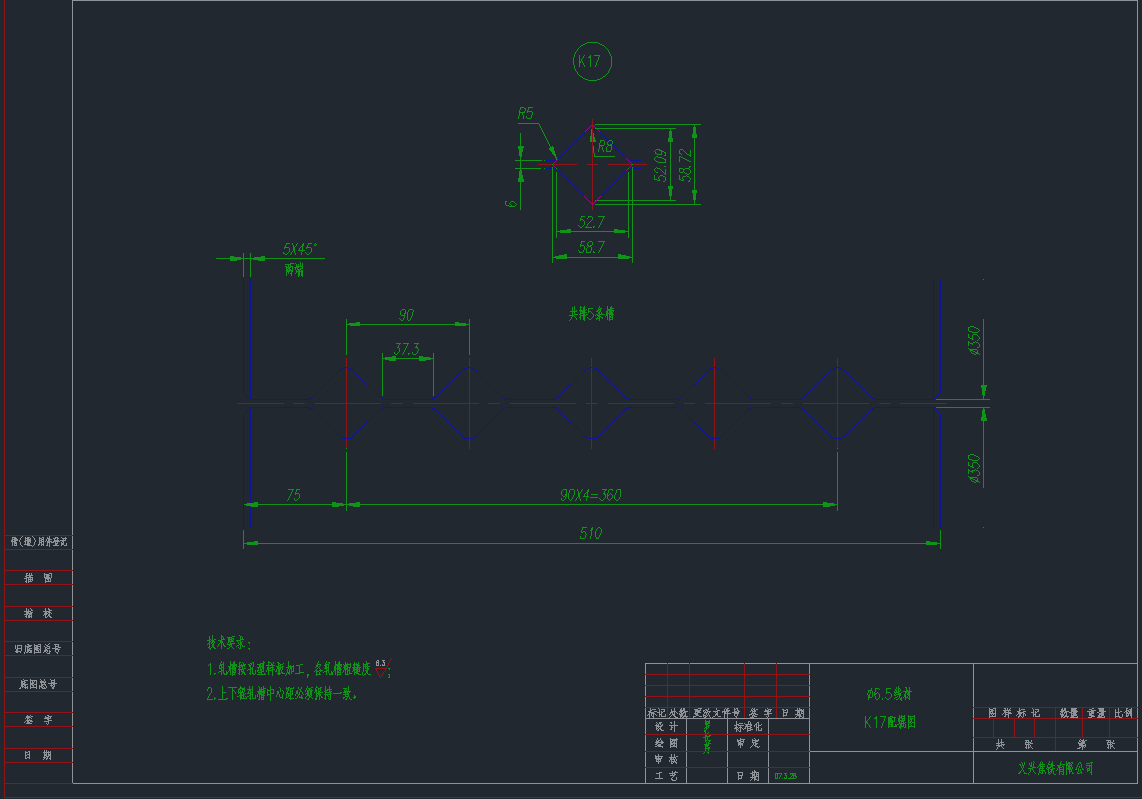
Task: Click the 标准化 title block cell
Action: (746, 728)
